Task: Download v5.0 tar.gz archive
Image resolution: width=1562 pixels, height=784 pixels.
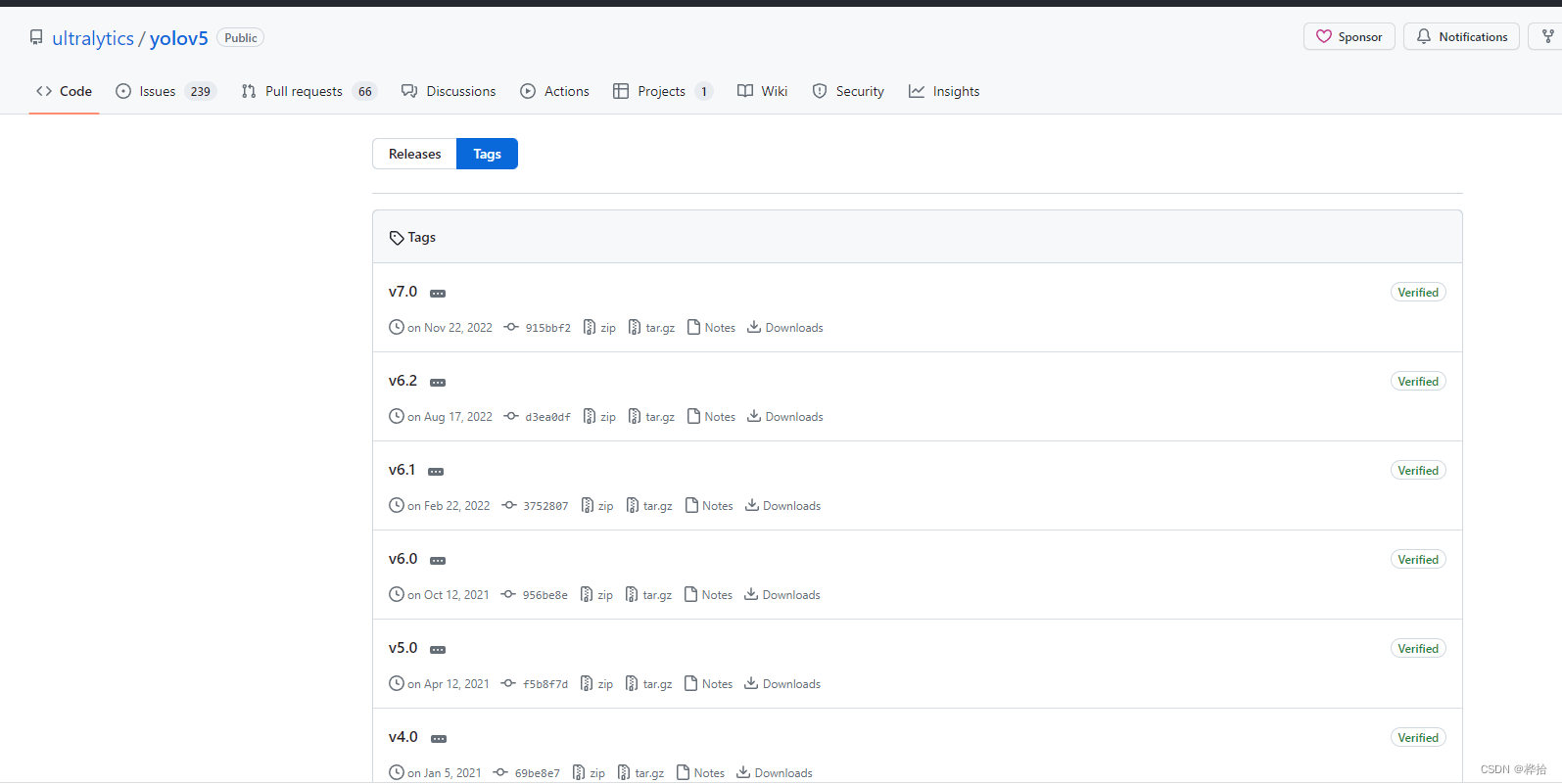Action: (648, 684)
